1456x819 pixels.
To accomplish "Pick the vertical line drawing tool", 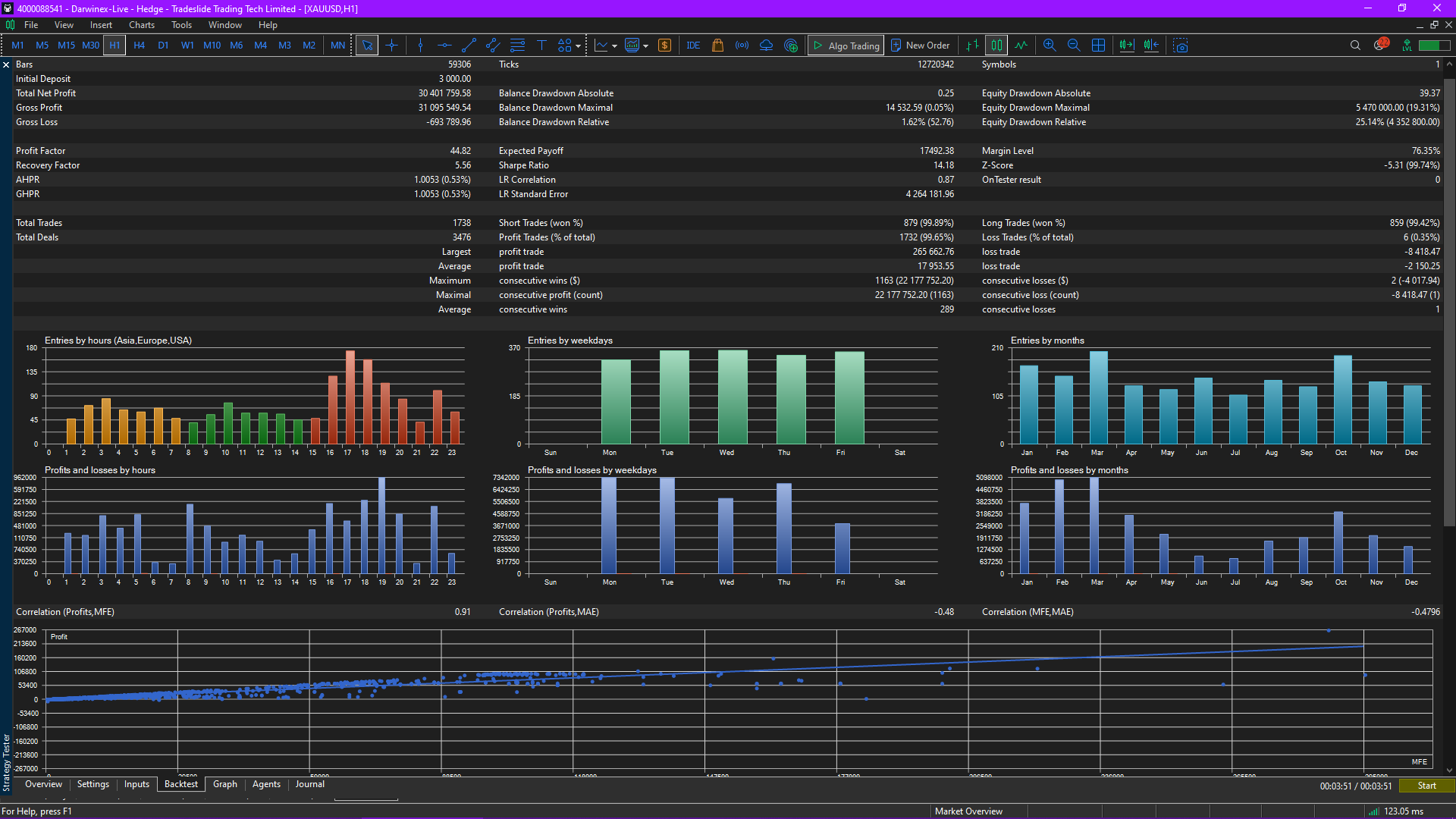I will click(420, 45).
